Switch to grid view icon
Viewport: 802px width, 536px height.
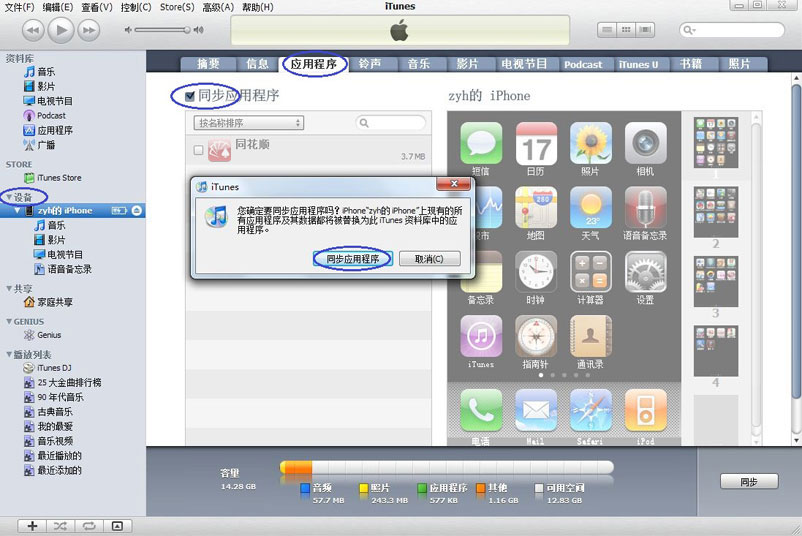[x=626, y=30]
